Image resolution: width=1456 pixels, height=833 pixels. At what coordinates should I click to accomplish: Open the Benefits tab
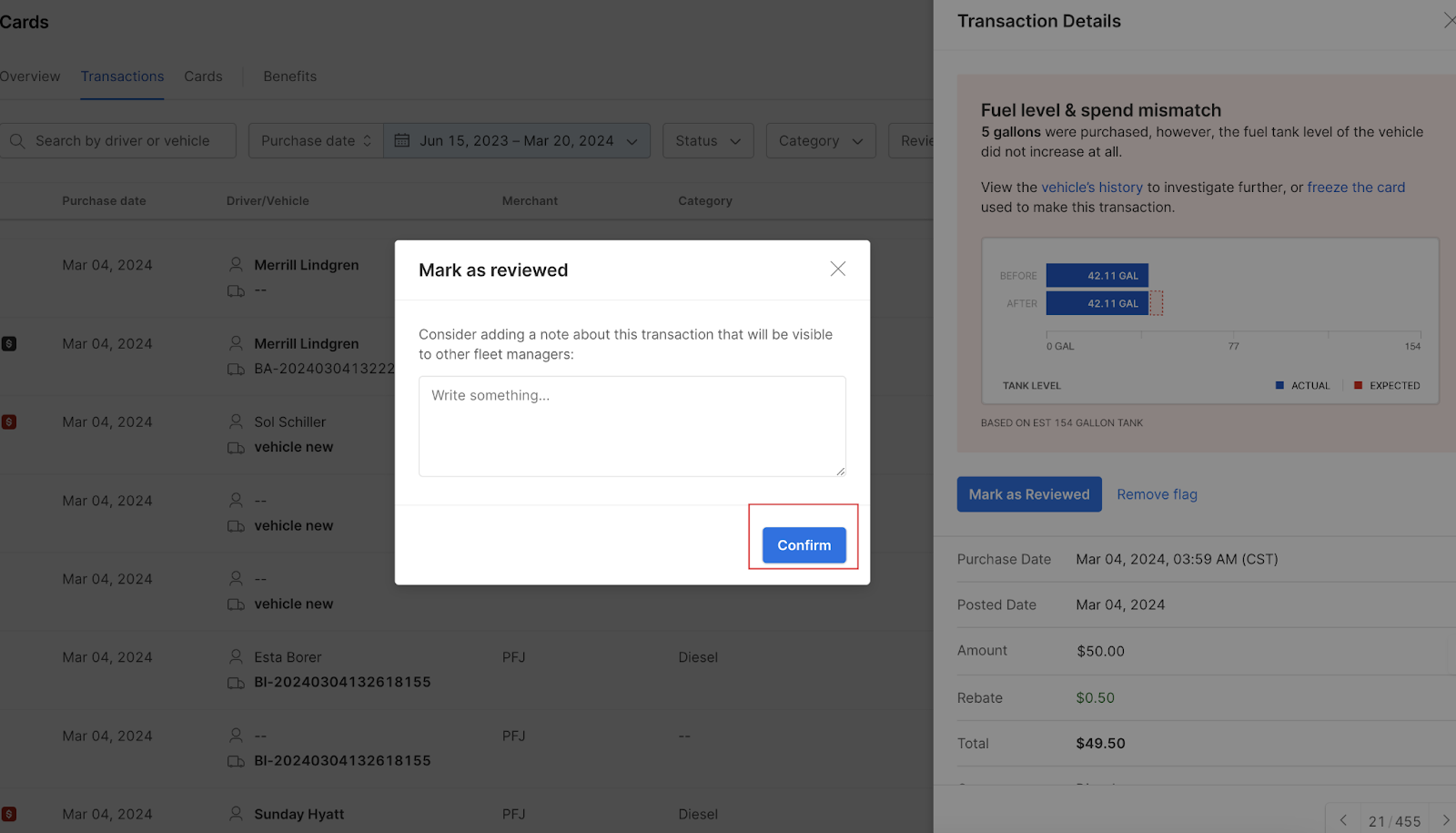[x=289, y=76]
